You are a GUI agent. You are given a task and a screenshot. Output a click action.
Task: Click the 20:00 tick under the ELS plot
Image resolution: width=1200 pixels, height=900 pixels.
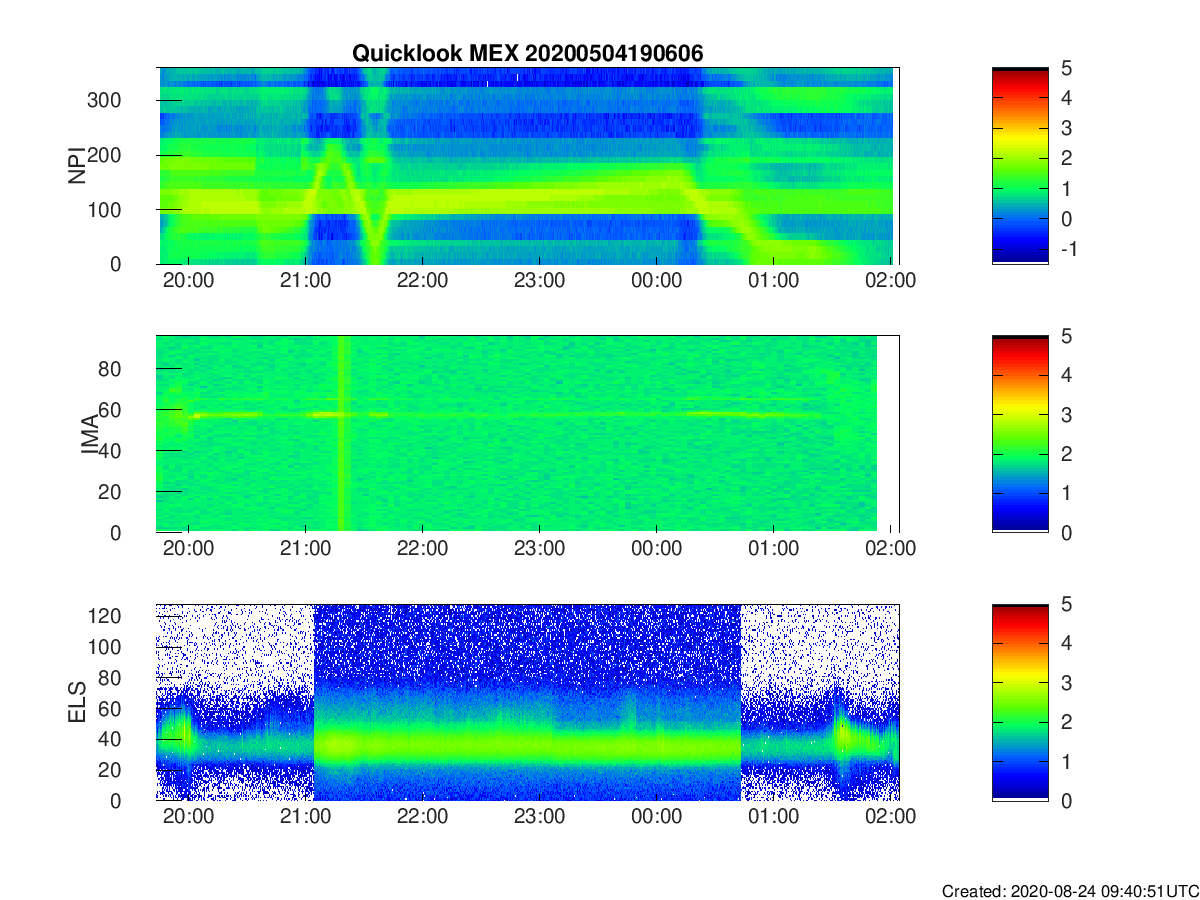click(188, 817)
